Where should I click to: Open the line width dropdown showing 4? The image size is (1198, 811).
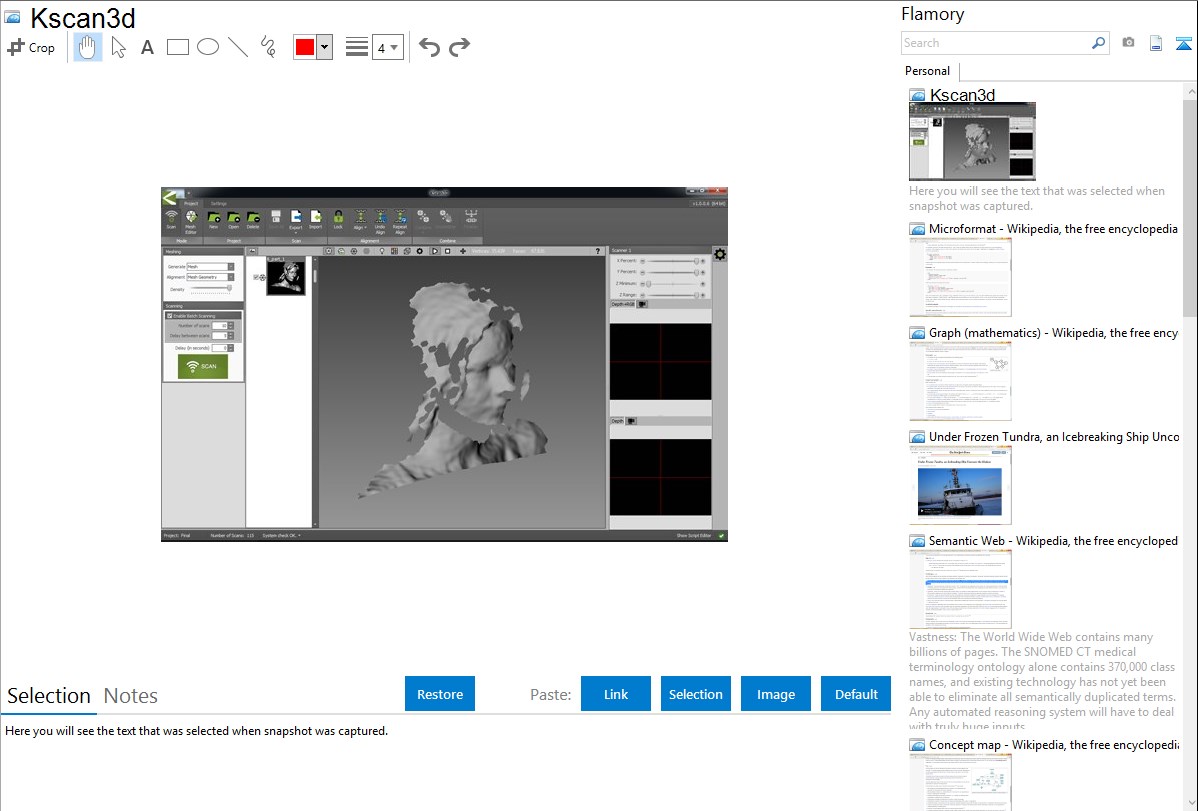(x=387, y=48)
